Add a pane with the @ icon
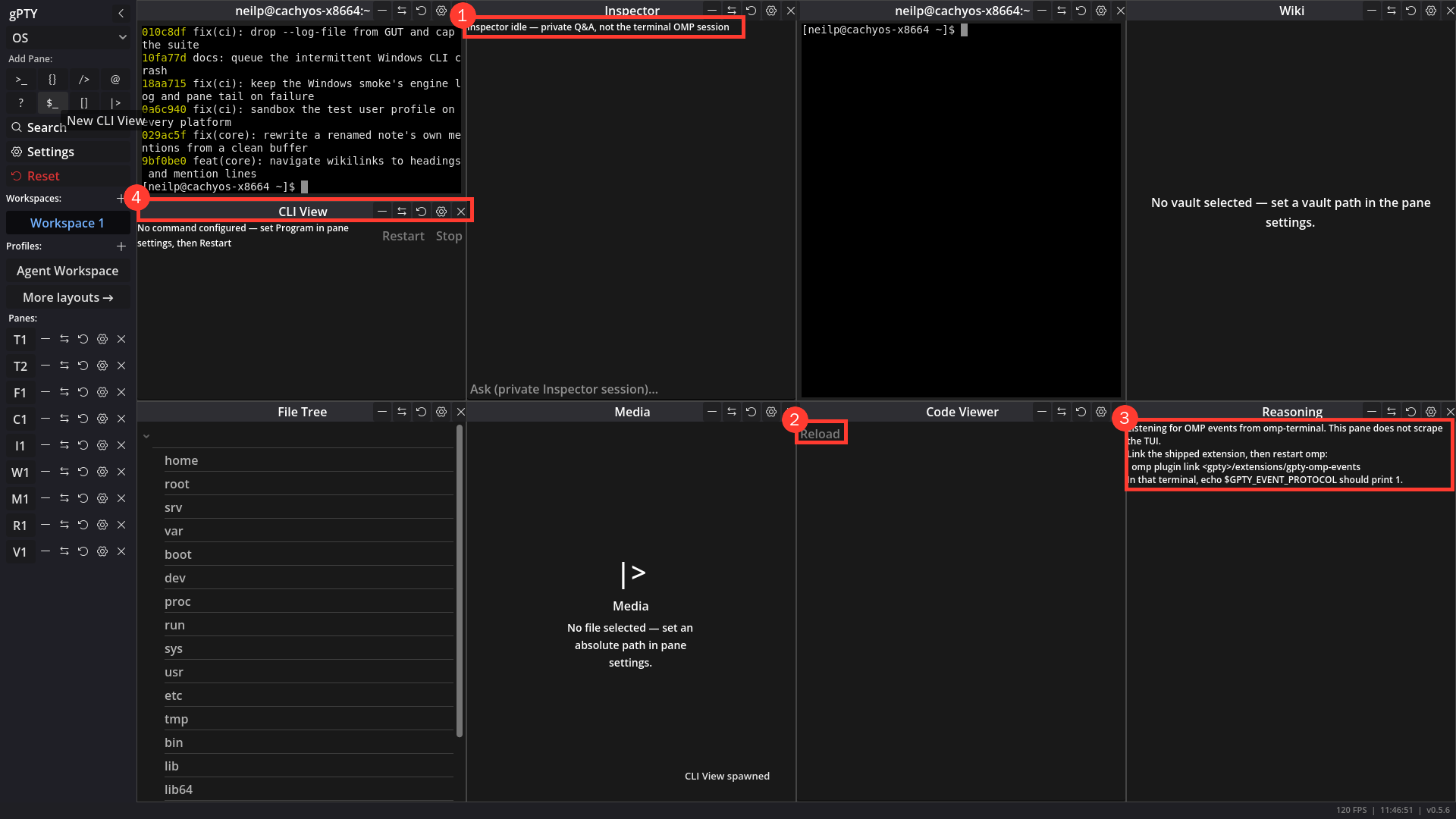The height and width of the screenshot is (819, 1456). (115, 80)
